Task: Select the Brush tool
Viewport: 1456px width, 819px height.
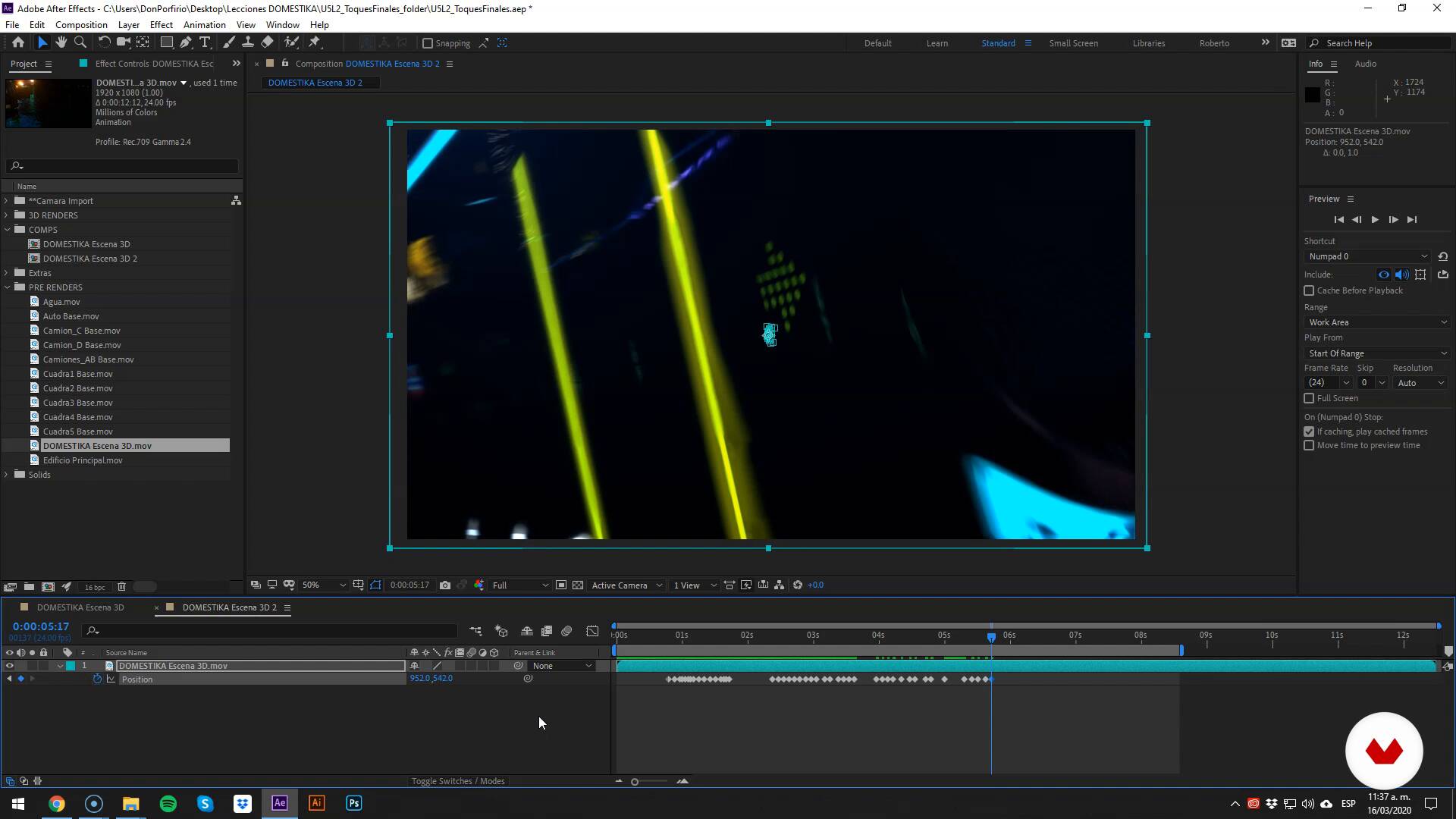Action: (229, 43)
